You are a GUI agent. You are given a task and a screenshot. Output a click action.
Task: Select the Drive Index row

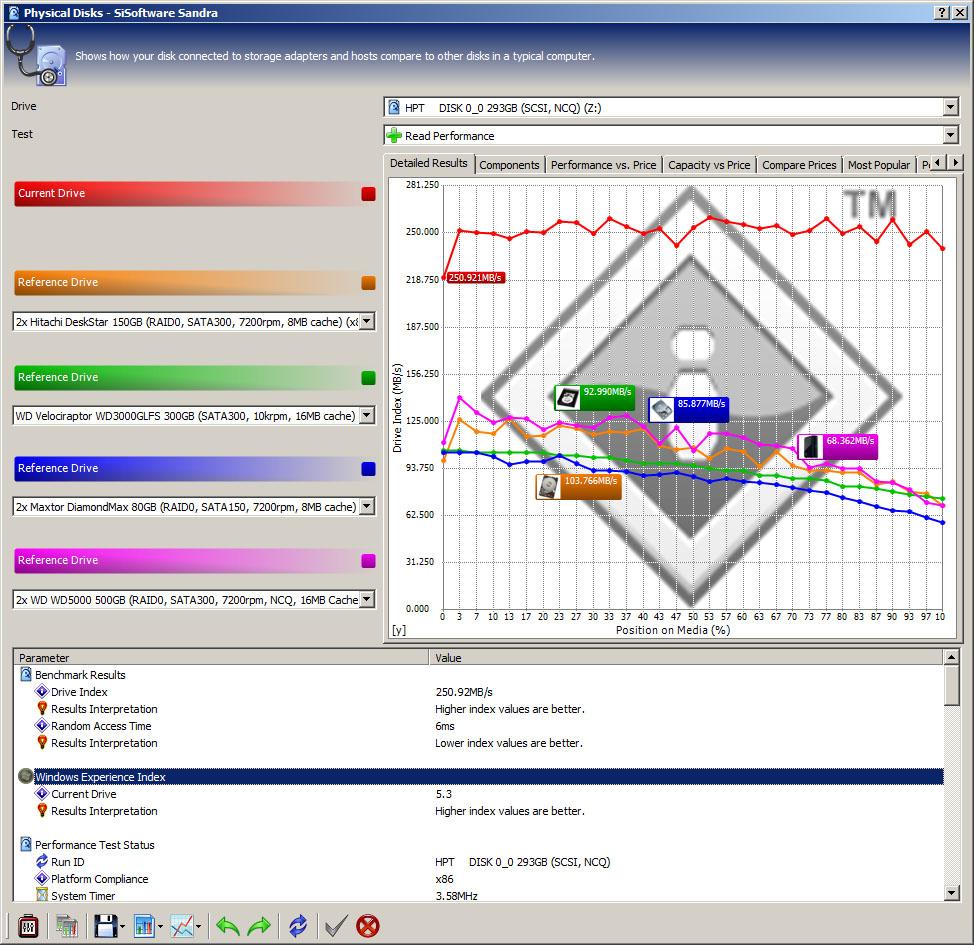click(x=479, y=692)
